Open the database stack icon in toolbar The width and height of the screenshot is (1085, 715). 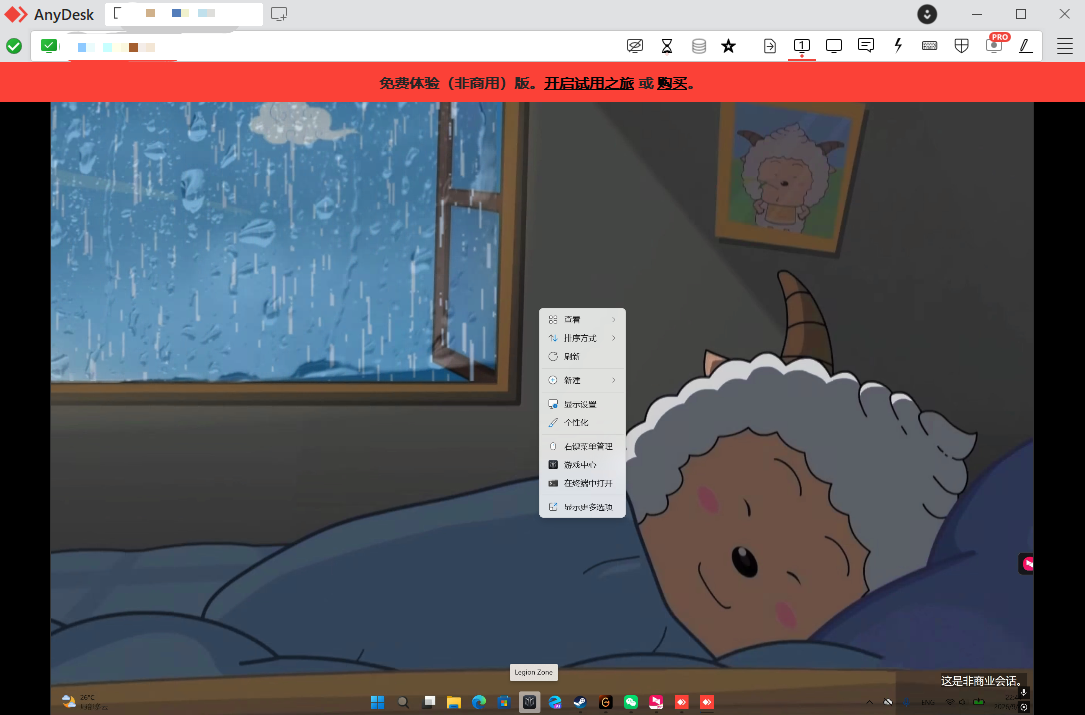[699, 46]
